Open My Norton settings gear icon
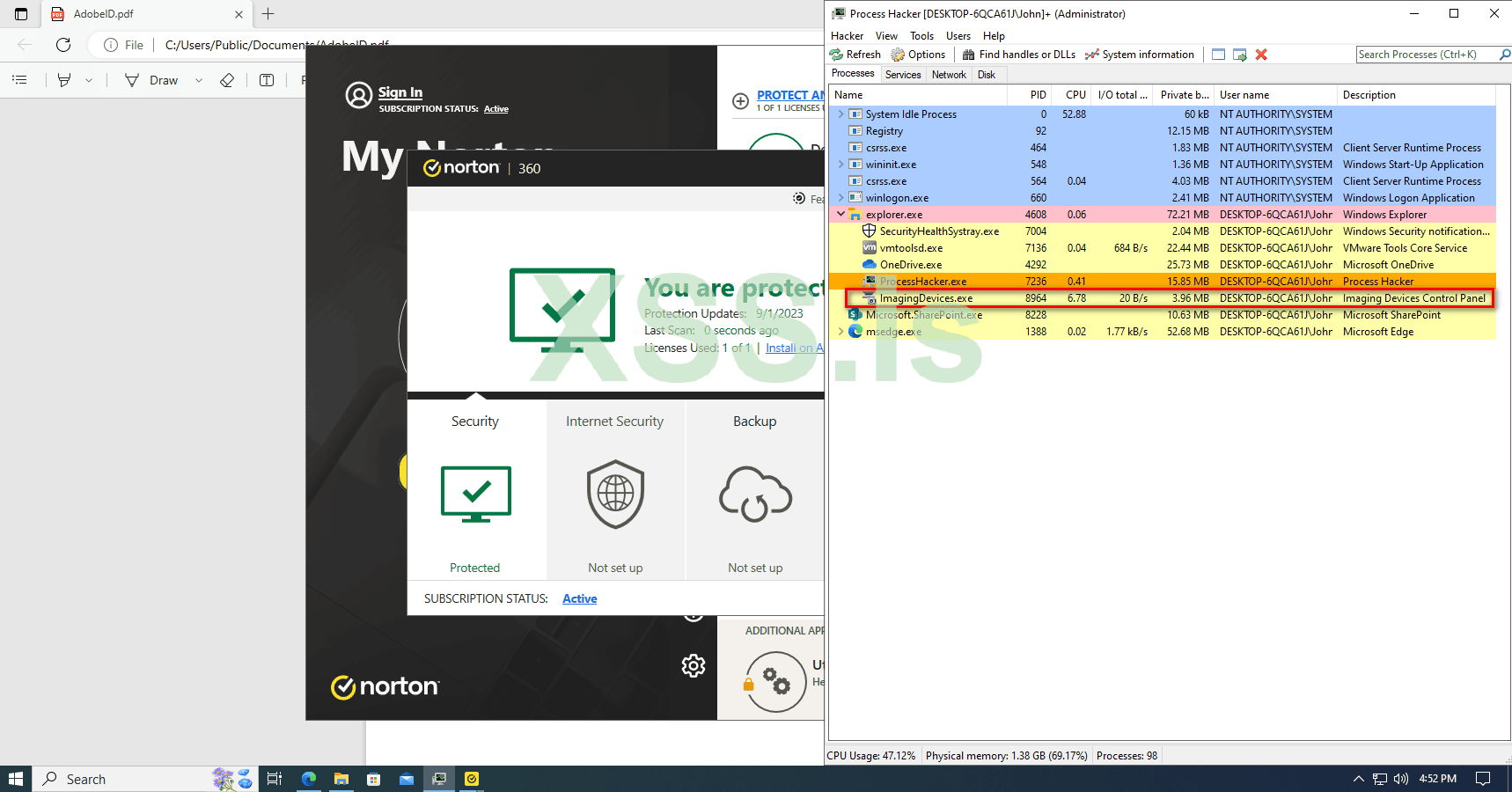 coord(694,665)
